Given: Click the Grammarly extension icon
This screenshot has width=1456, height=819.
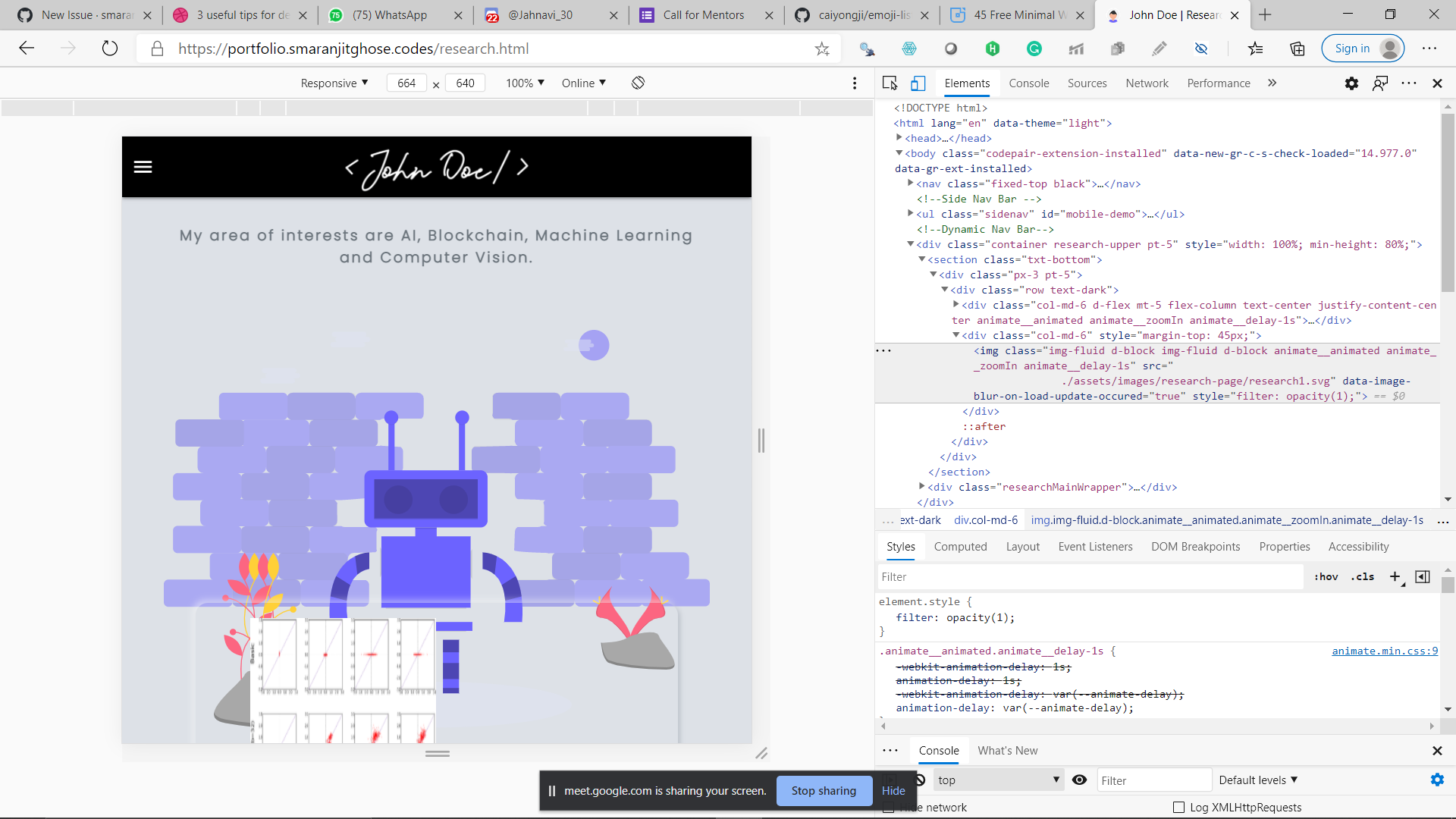Looking at the screenshot, I should coord(1035,49).
